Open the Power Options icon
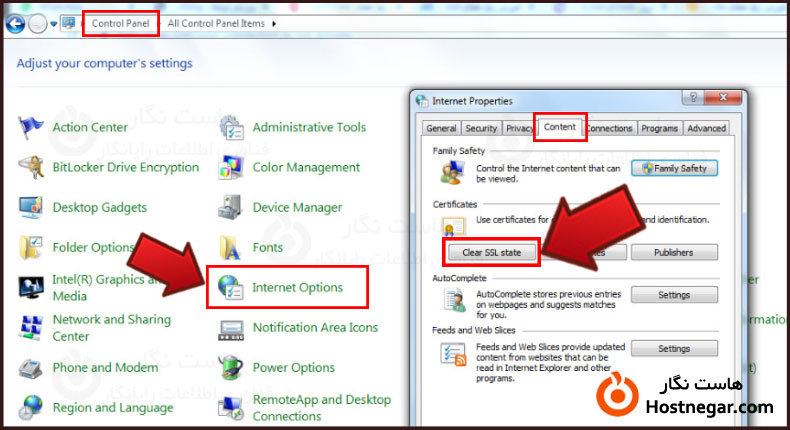The height and width of the screenshot is (430, 790). coord(232,368)
